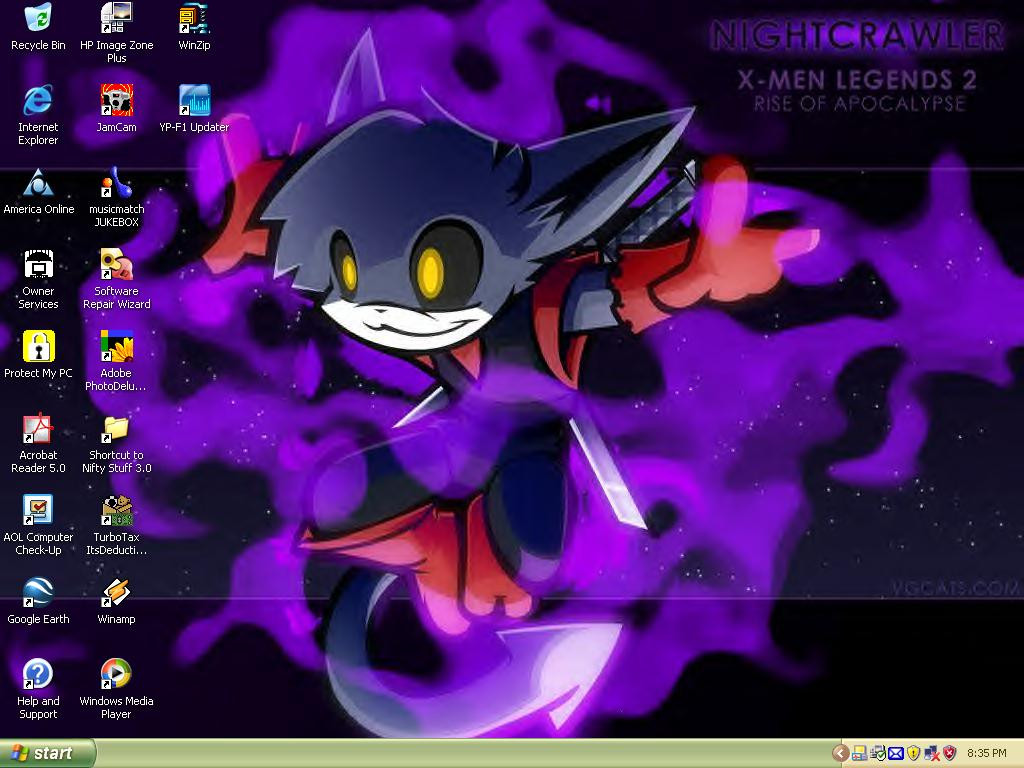1024x768 pixels.
Task: Click the red security alert shield tray icon
Action: click(x=950, y=754)
